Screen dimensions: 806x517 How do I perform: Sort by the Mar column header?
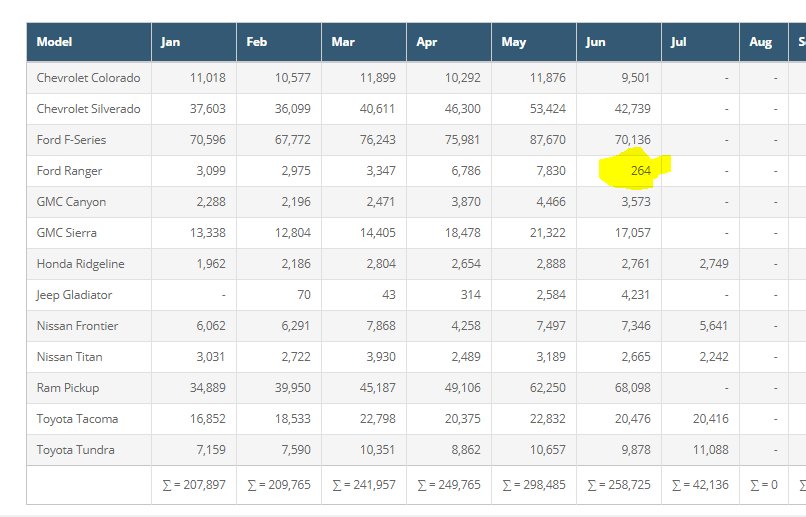point(364,42)
